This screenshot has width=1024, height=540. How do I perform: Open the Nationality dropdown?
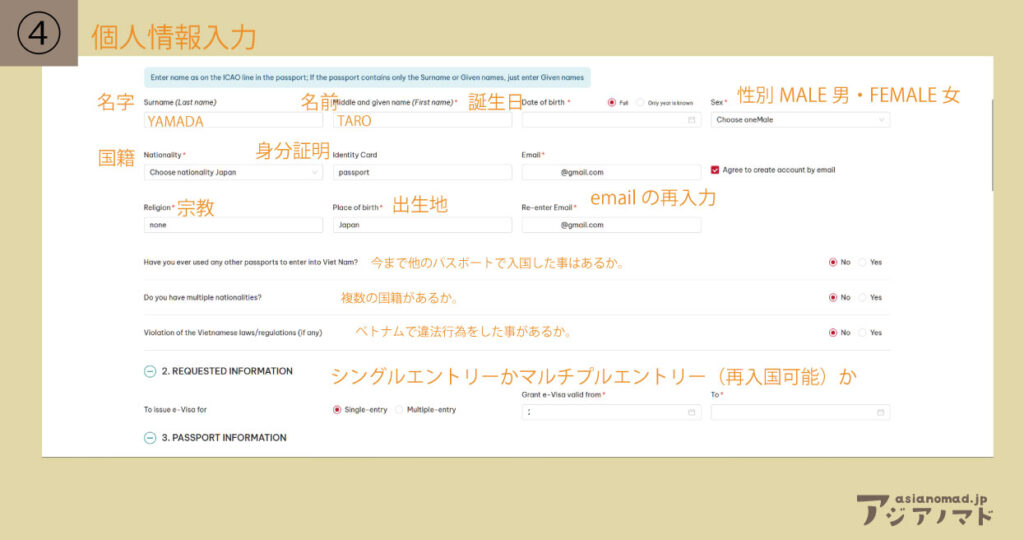232,172
